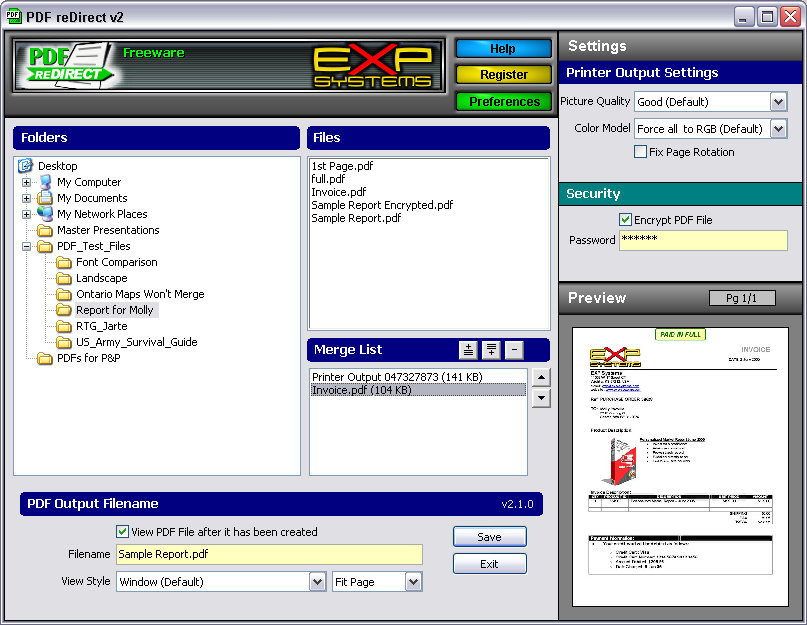Image resolution: width=807 pixels, height=625 pixels.
Task: Click the title bar PDF app icon
Action: (13, 16)
